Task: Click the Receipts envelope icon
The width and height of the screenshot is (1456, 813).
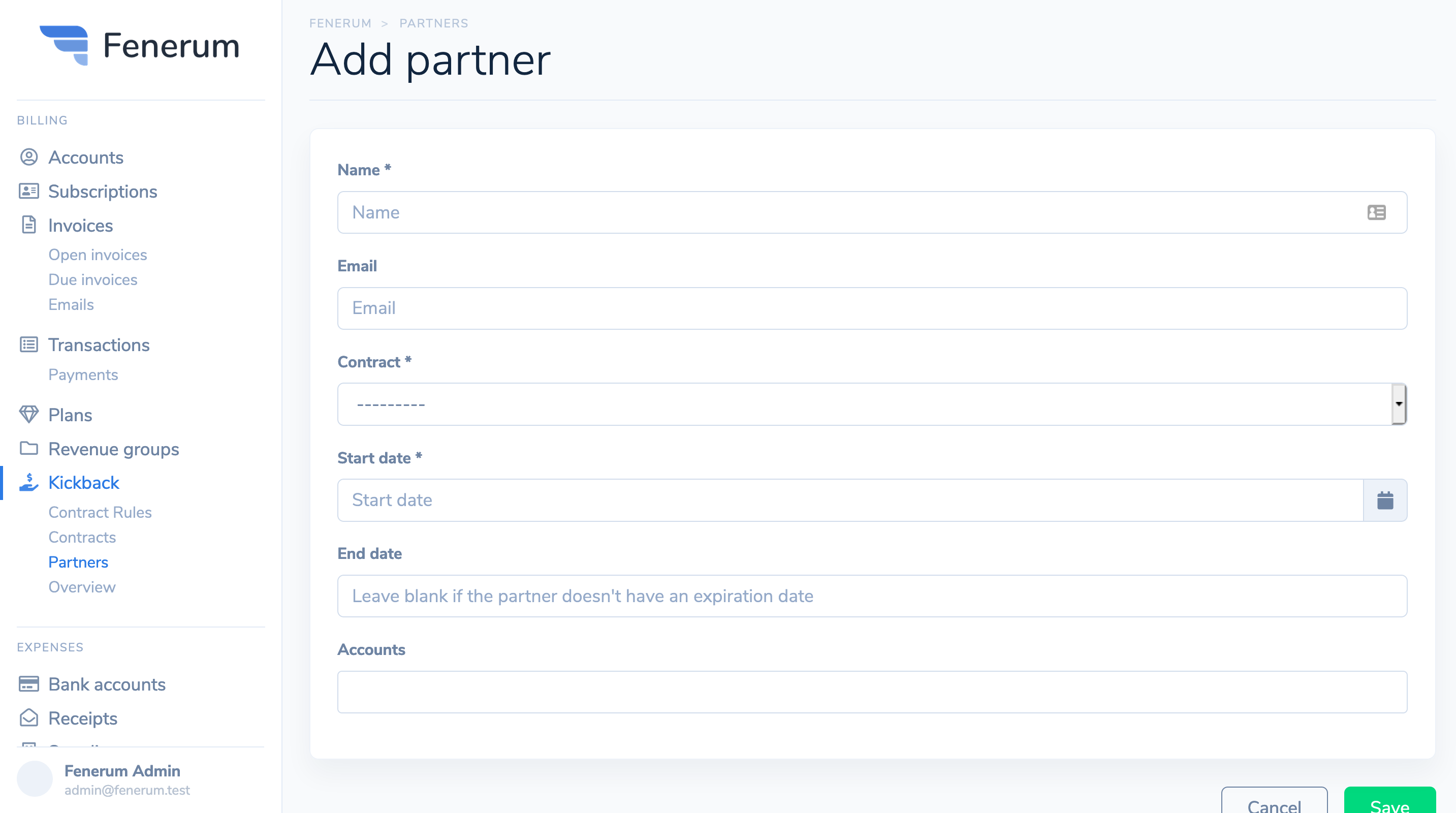Action: [29, 718]
